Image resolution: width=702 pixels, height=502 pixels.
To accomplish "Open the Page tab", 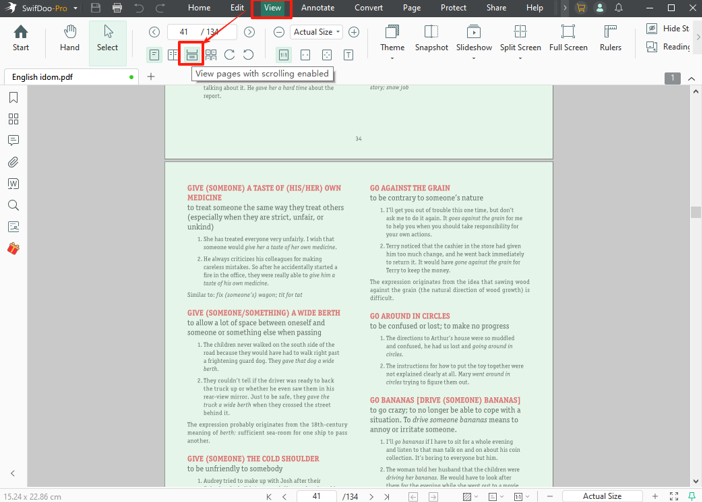I will [411, 8].
